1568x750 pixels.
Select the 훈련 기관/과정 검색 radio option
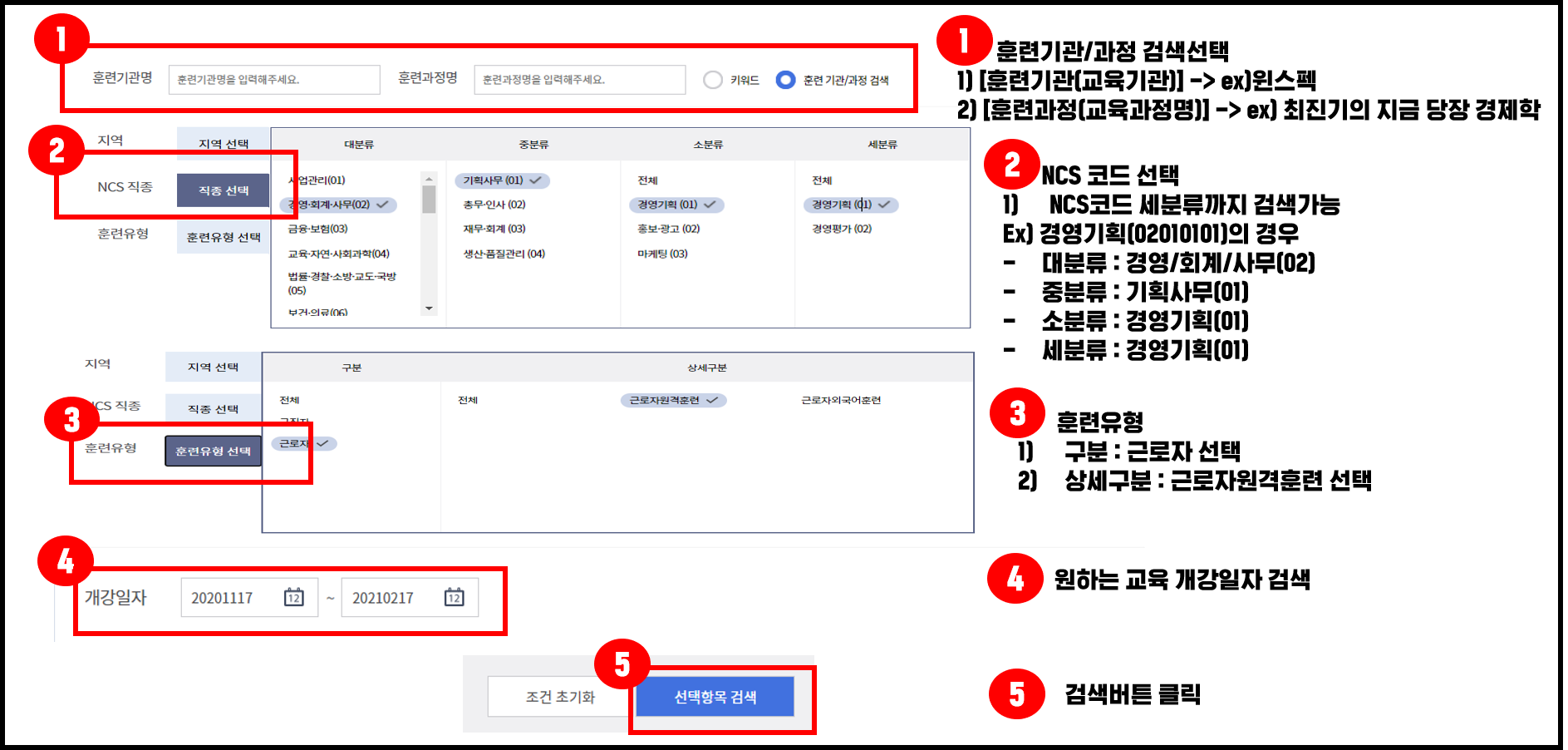pyautogui.click(x=785, y=80)
